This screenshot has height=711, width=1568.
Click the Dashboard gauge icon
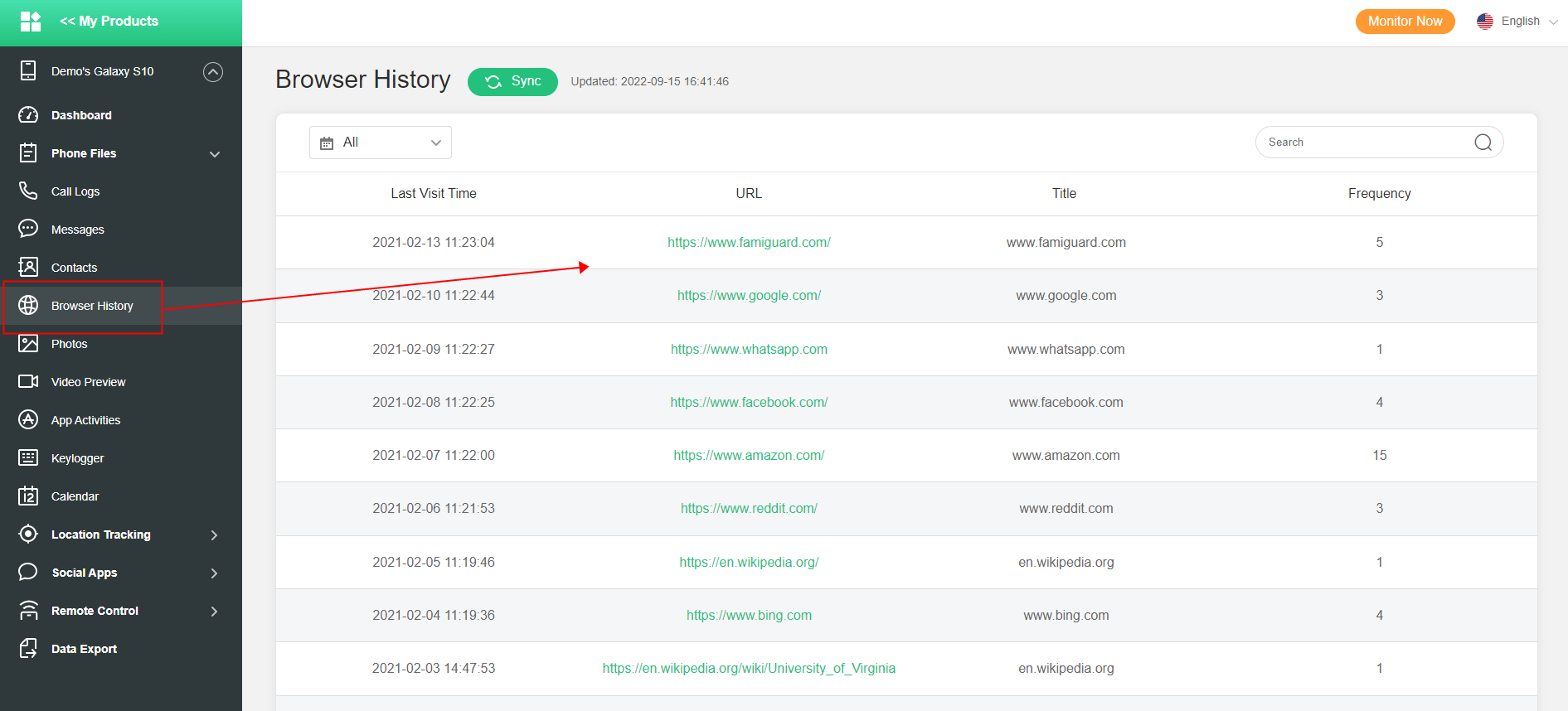[x=28, y=115]
